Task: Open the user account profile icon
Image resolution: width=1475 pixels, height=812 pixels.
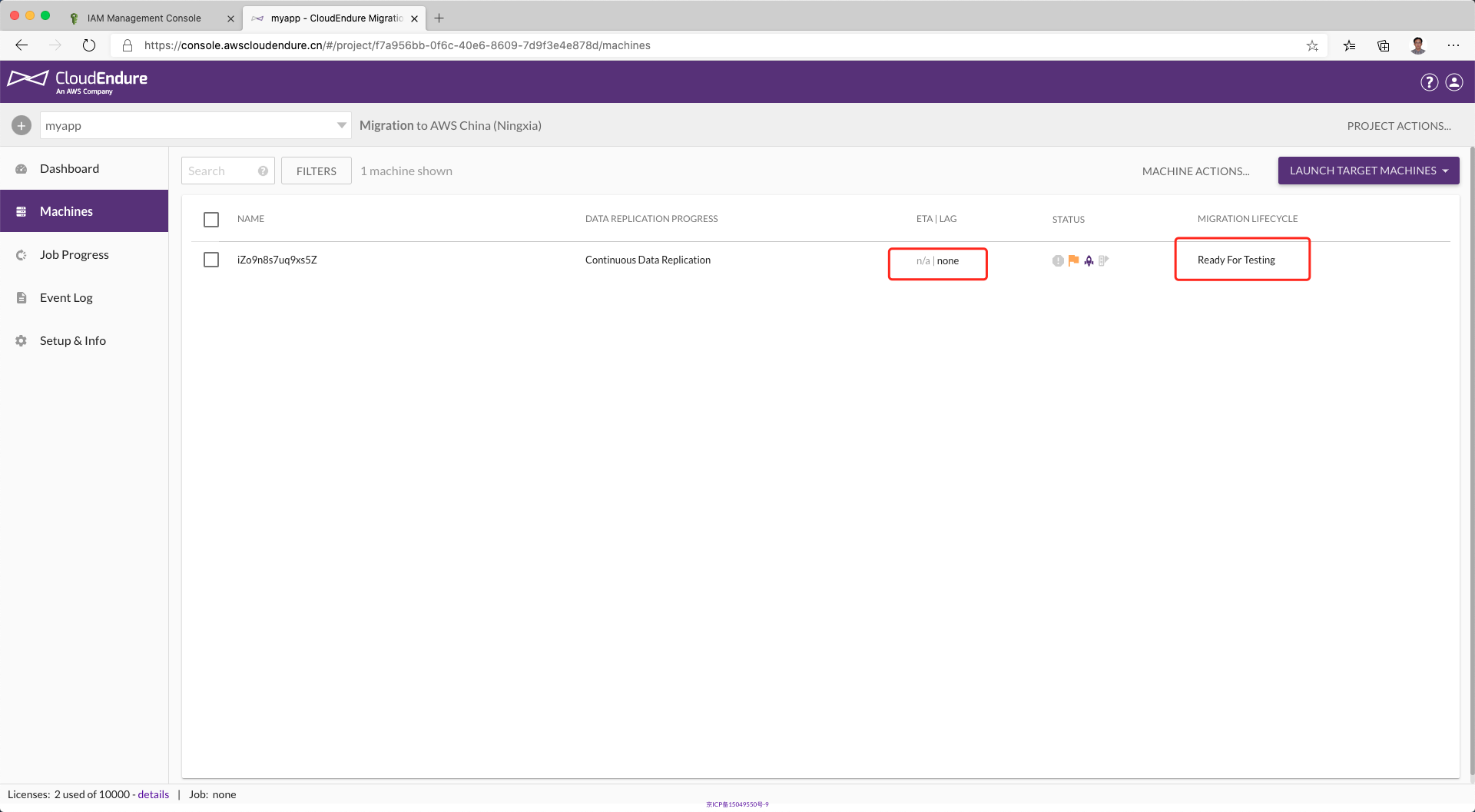Action: point(1454,82)
